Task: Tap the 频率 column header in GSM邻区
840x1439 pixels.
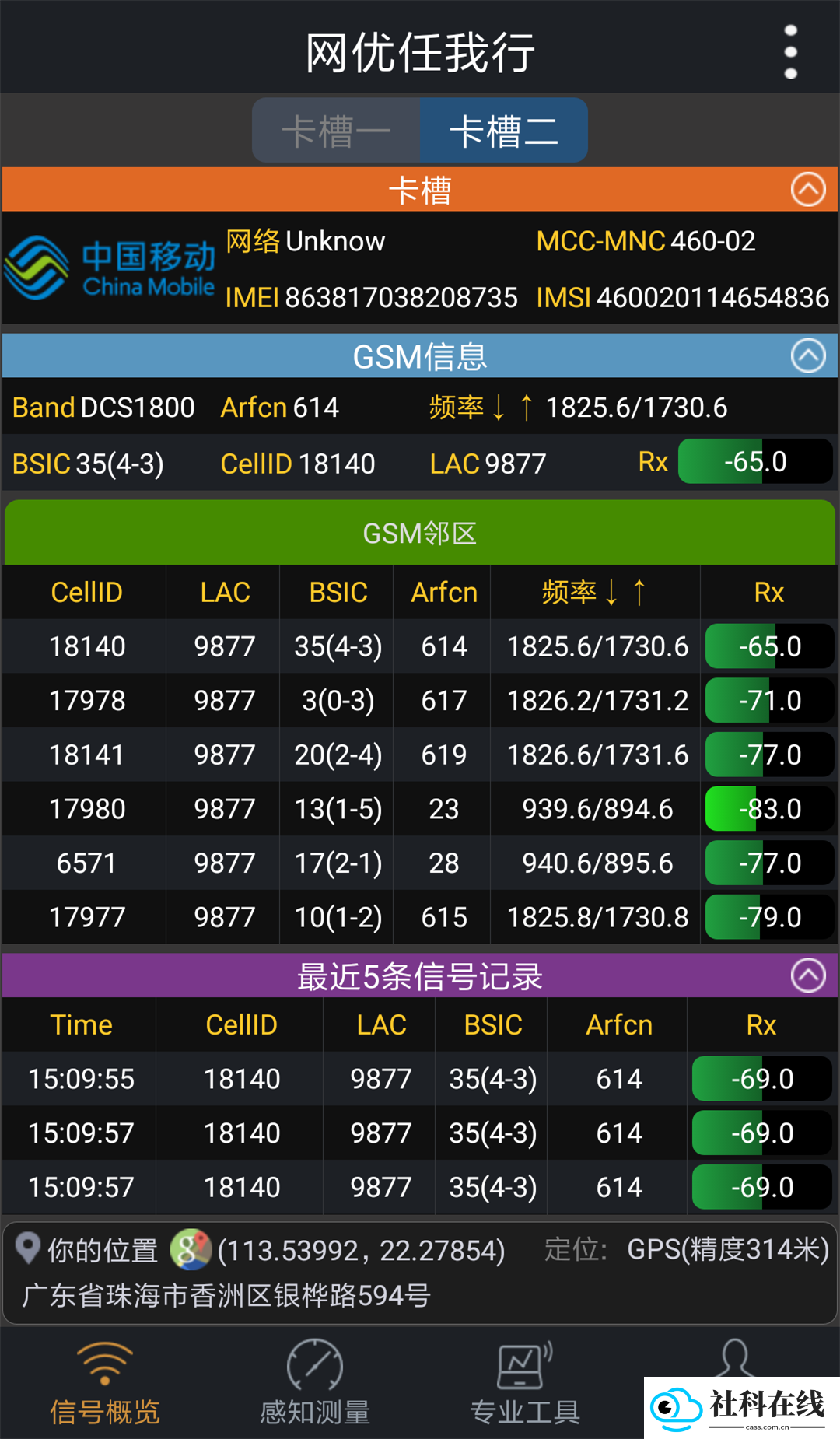Action: pos(594,593)
